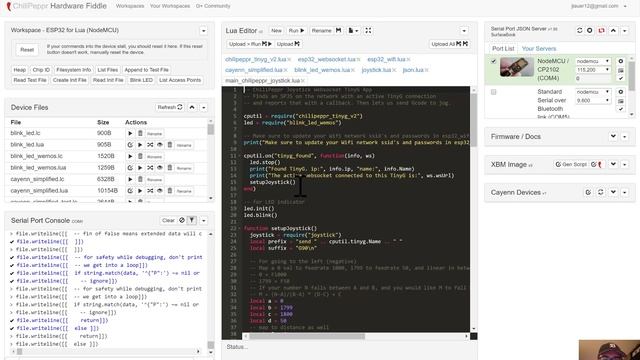Open the Serial Port Console dropdown caret
This screenshot has height=360, width=640.
click(x=203, y=220)
